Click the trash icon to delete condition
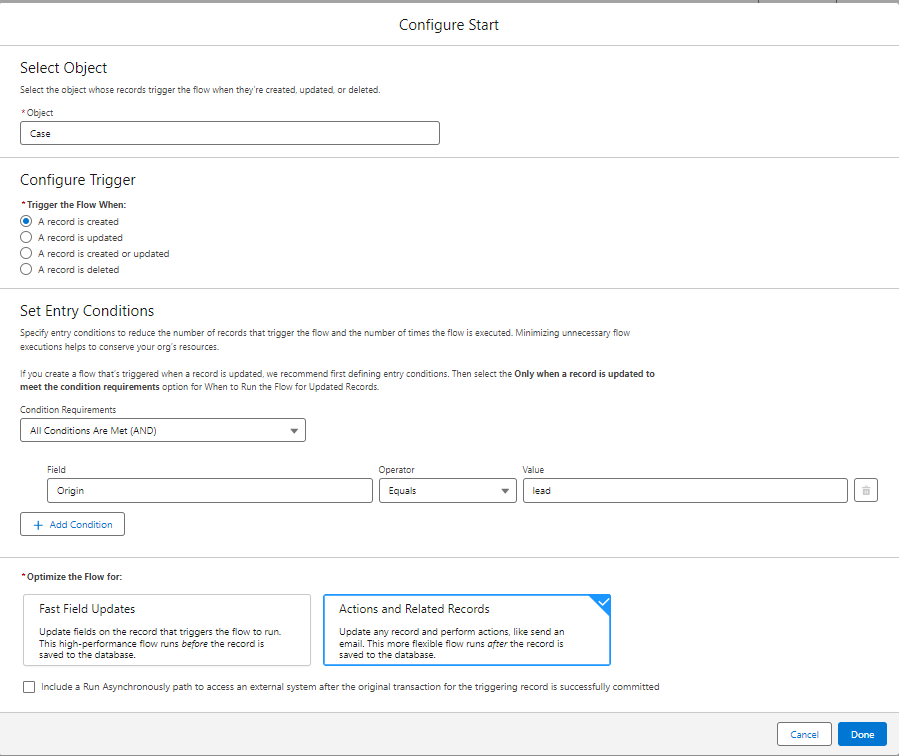Viewport: 899px width, 756px height. pos(866,490)
